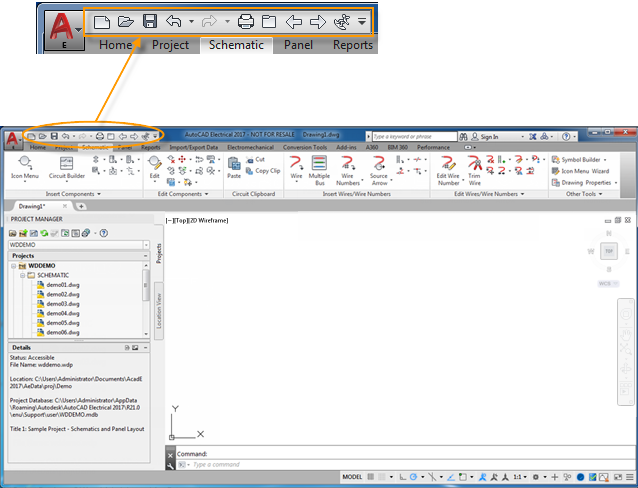Click the Plot printer icon in enlarged callout
Viewport: 638px width, 488px height.
pos(246,21)
